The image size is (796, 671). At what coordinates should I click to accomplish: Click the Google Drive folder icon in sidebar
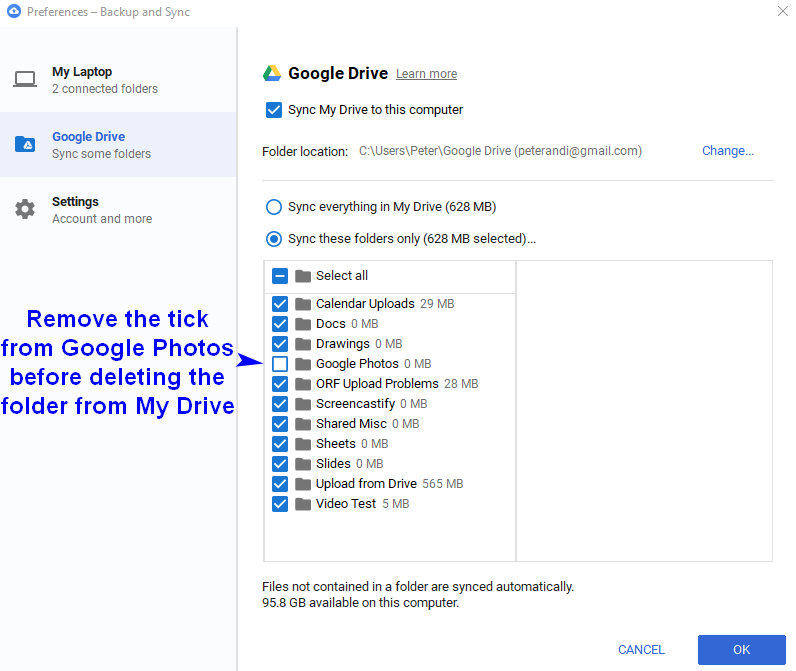click(25, 144)
